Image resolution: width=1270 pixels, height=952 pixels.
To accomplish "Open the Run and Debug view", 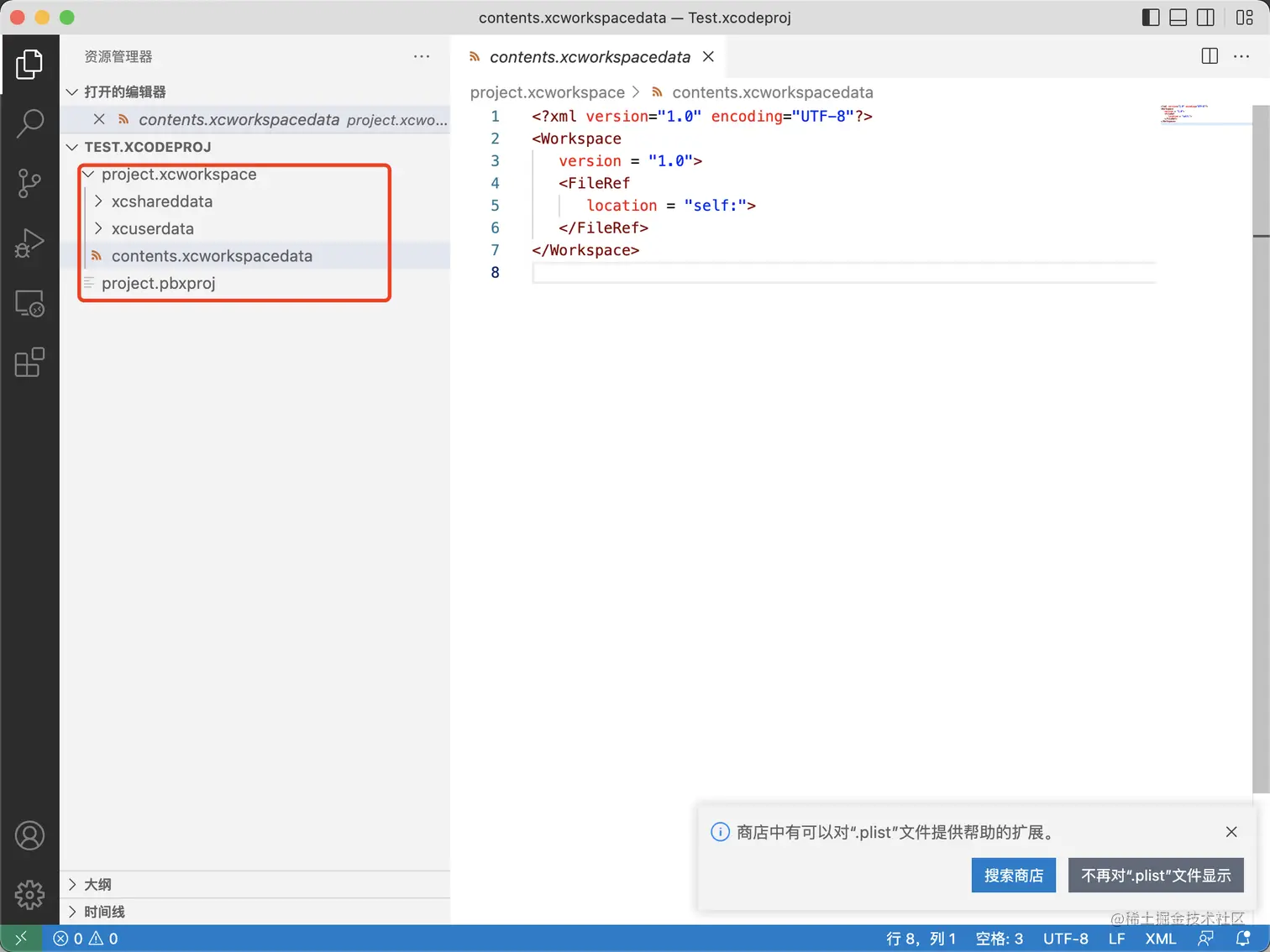I will click(x=29, y=243).
